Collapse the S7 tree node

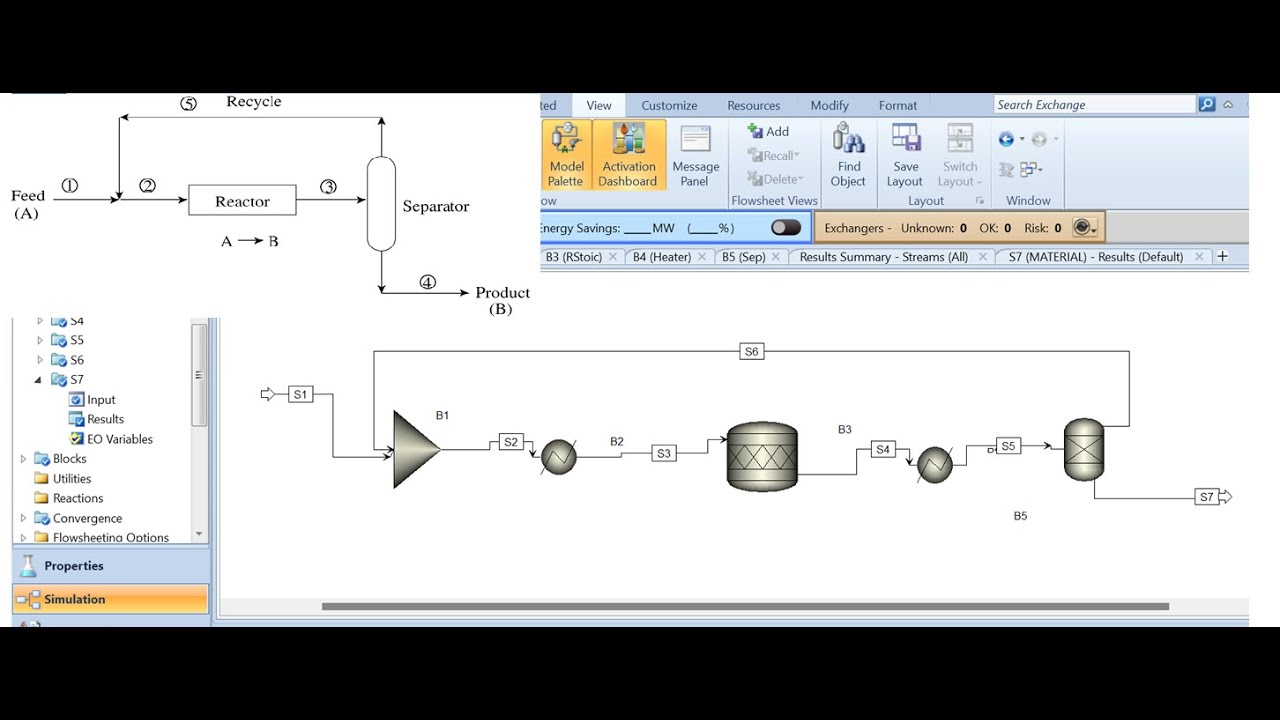pyautogui.click(x=38, y=380)
